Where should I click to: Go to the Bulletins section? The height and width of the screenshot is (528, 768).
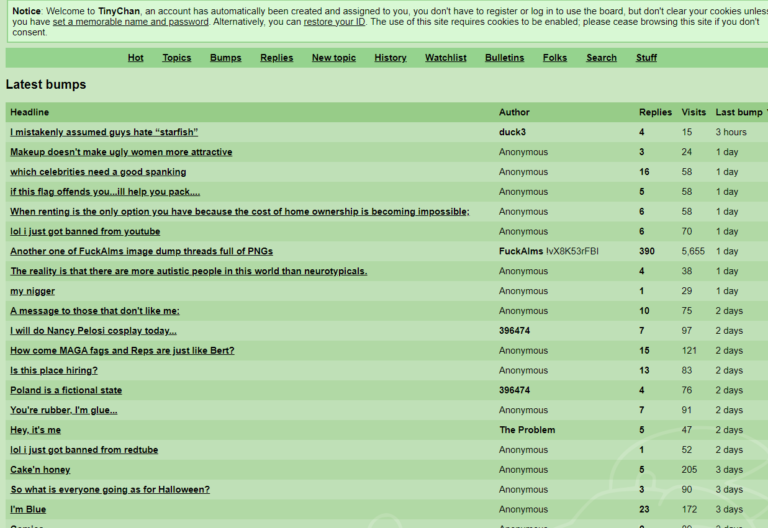(504, 58)
